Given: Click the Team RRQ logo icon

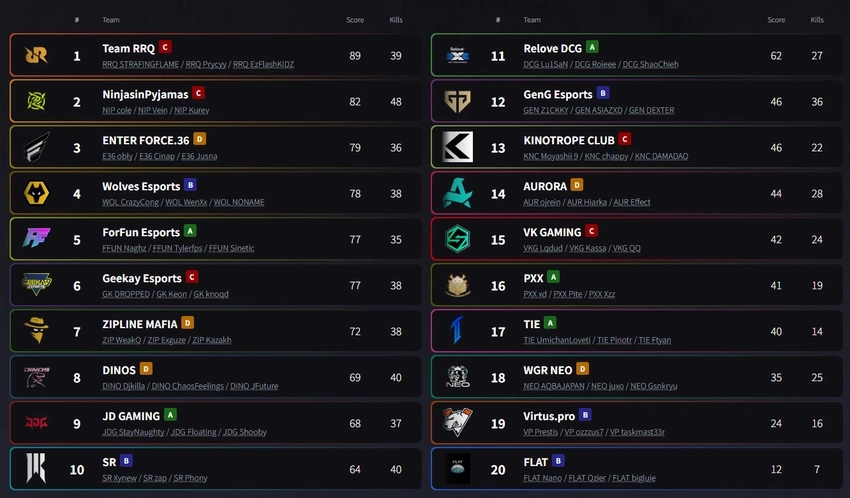Looking at the screenshot, I should (36, 55).
